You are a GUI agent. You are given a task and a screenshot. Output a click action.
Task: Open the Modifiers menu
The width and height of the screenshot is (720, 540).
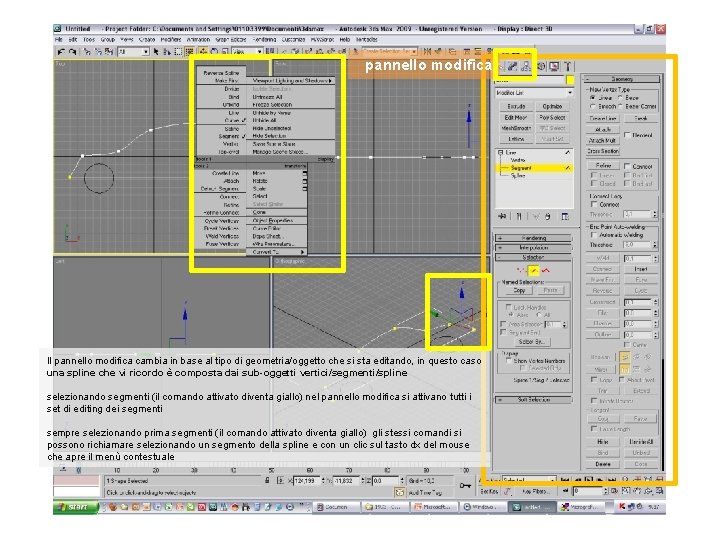pos(170,40)
